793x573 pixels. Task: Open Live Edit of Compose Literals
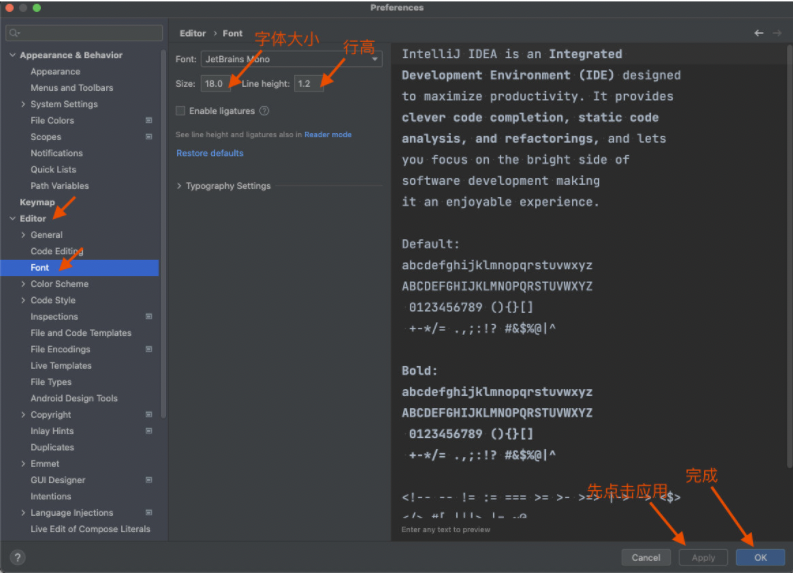[91, 529]
